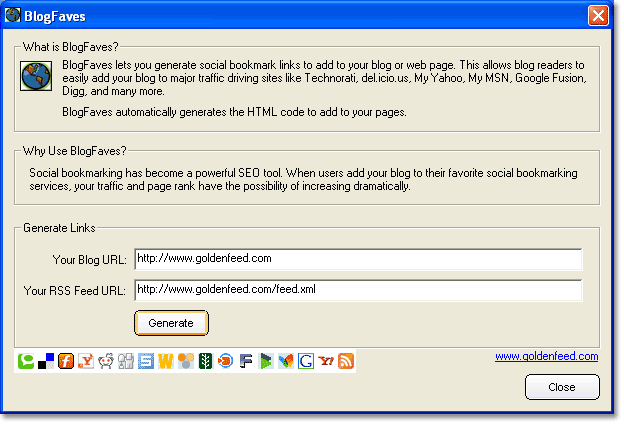The width and height of the screenshot is (624, 424).
Task: Click the yellow 'W' icon
Action: click(166, 361)
